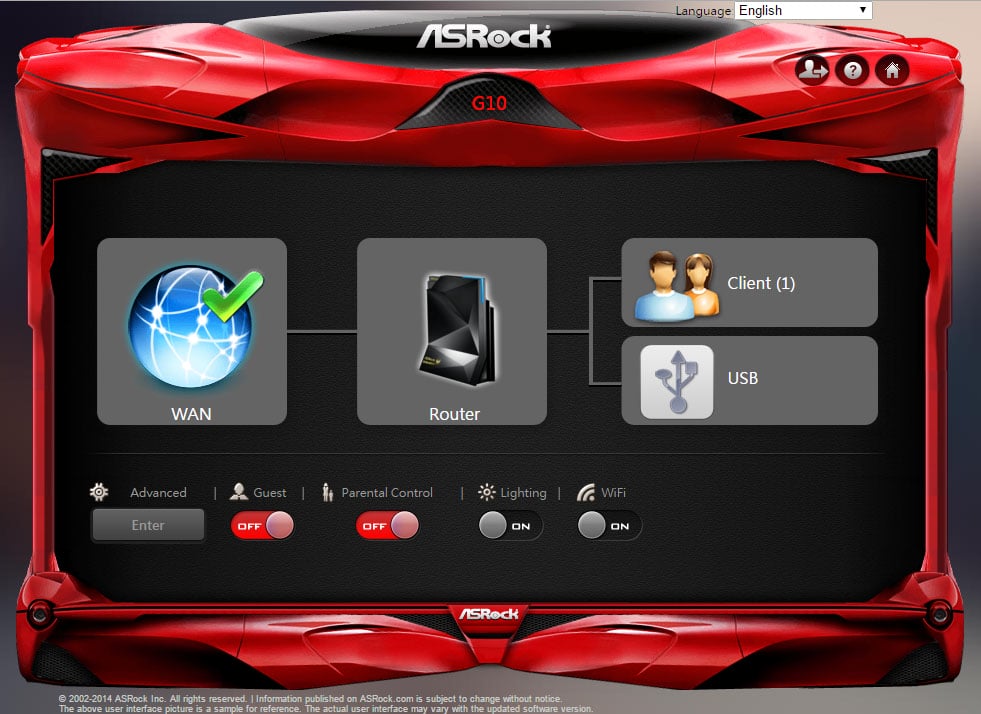Enter the Advanced settings button

148,525
